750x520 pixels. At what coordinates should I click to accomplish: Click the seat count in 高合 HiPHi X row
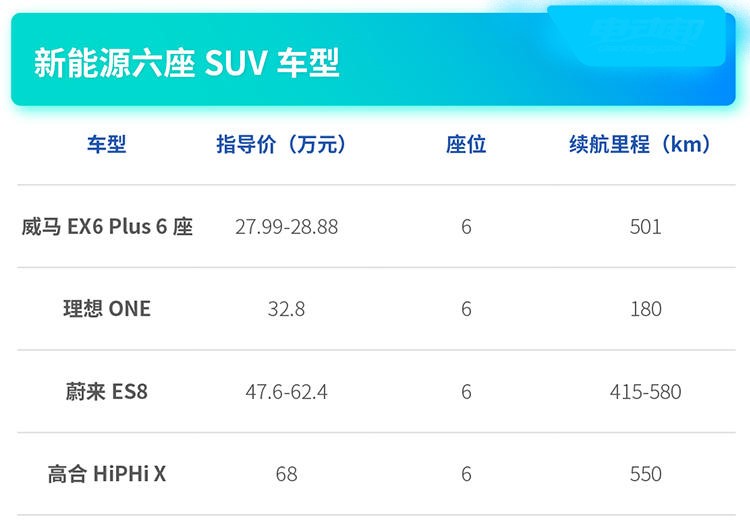coord(466,474)
